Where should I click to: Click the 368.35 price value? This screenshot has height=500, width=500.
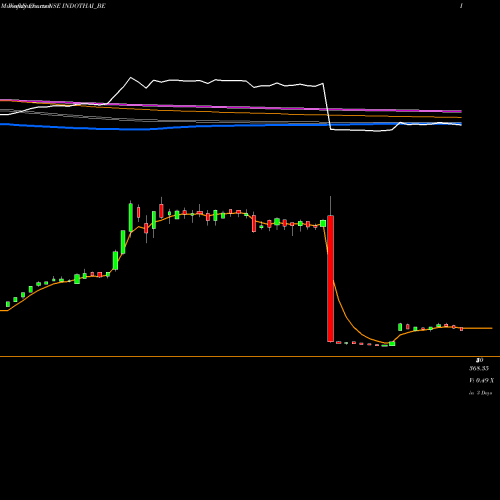[x=479, y=368]
